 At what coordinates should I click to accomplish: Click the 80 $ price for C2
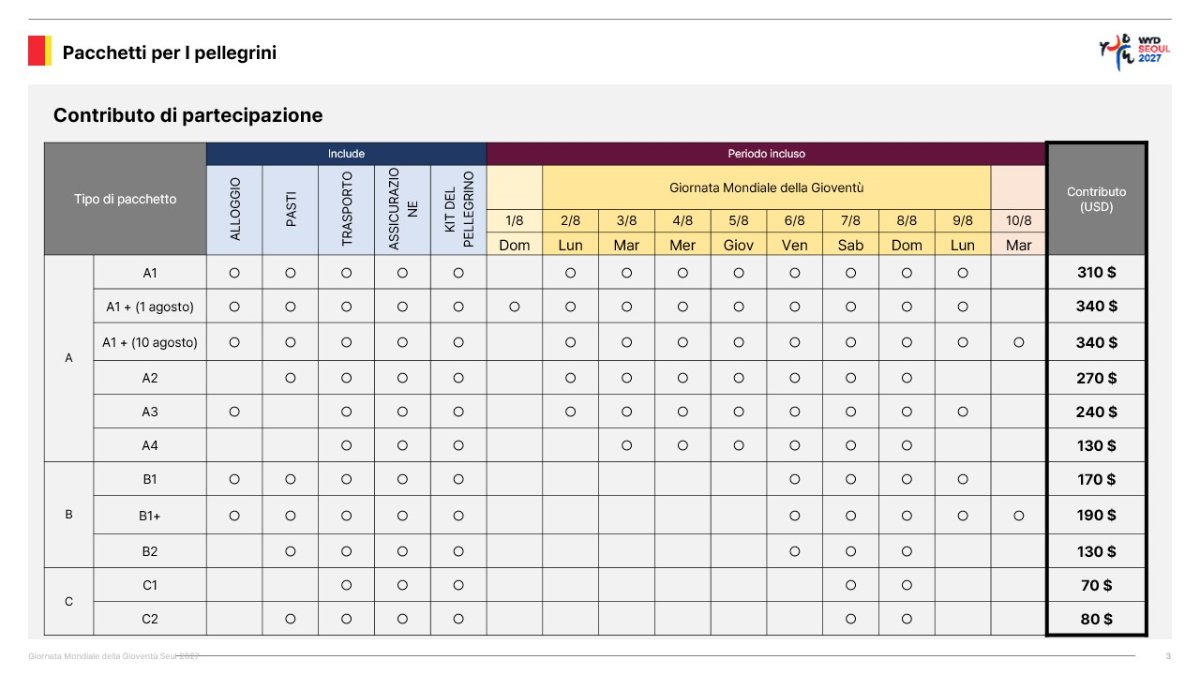click(x=1097, y=619)
